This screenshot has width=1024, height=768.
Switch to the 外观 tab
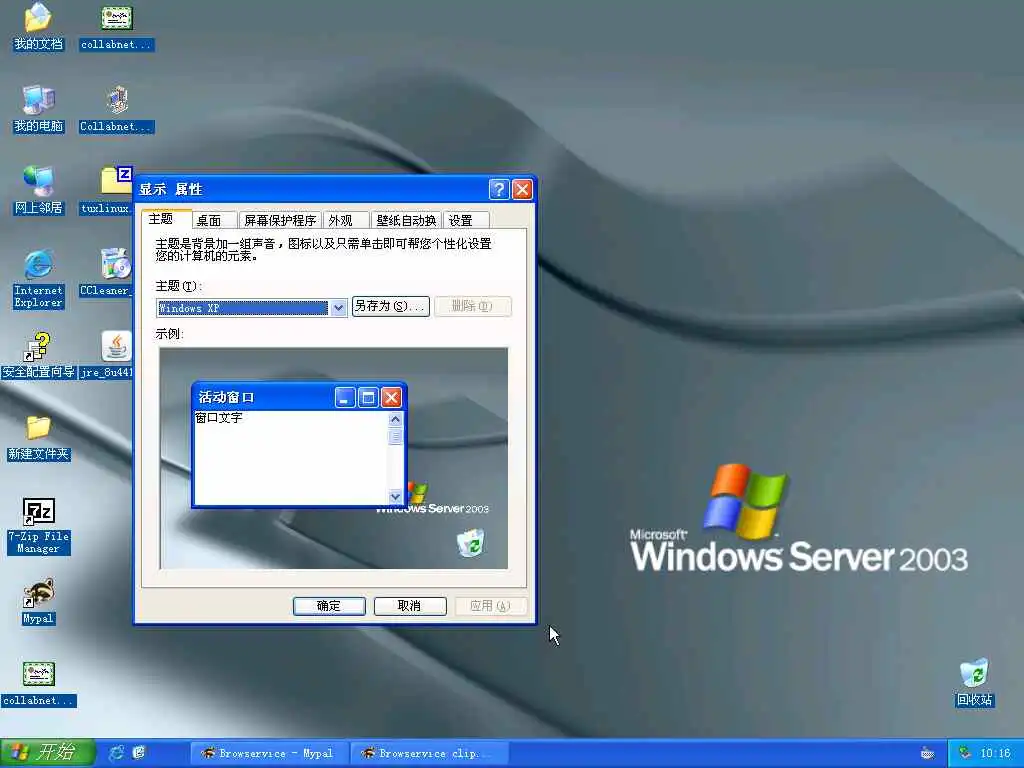pyautogui.click(x=346, y=220)
